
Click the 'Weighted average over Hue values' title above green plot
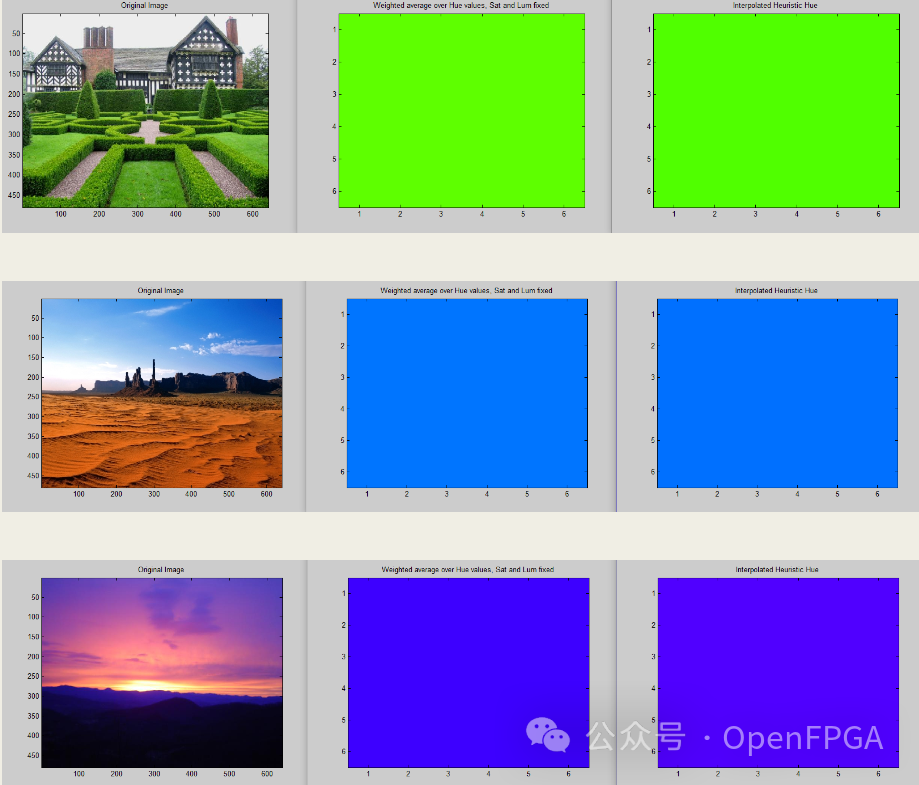pyautogui.click(x=461, y=5)
